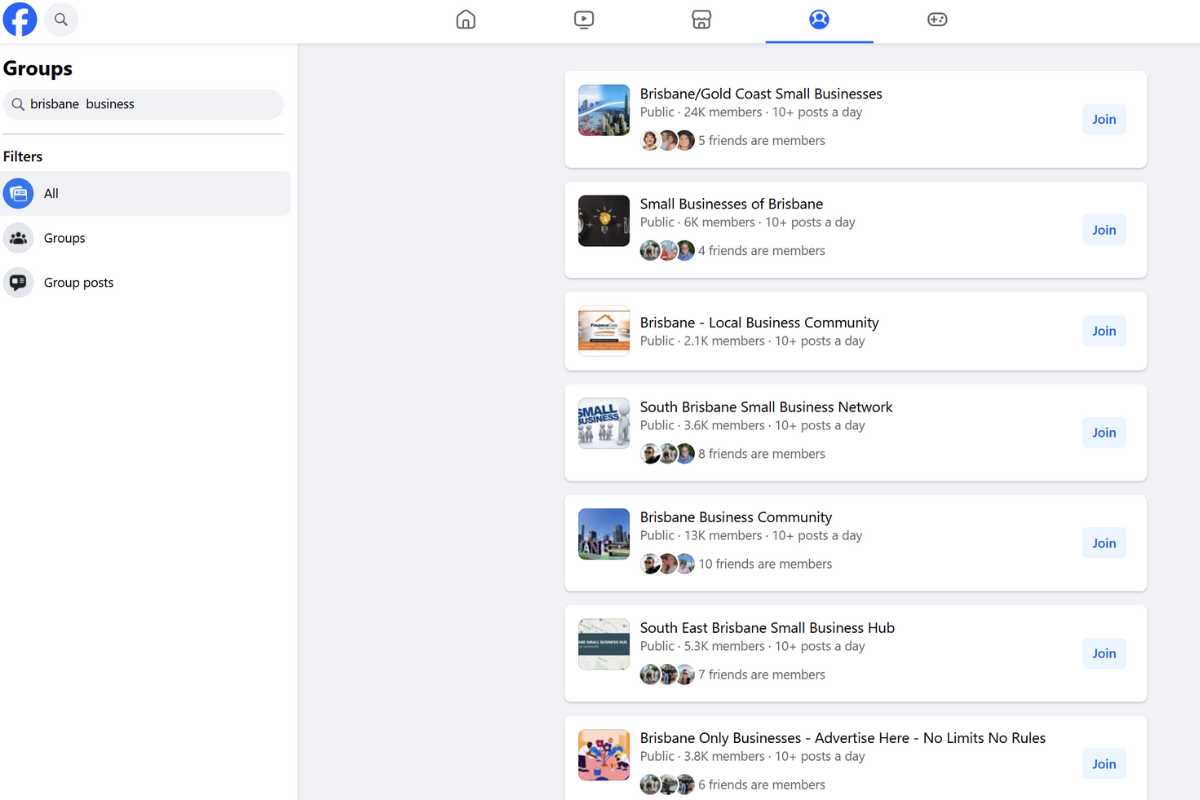Select the Groups tab icon in top bar
1200x800 pixels.
click(x=819, y=19)
